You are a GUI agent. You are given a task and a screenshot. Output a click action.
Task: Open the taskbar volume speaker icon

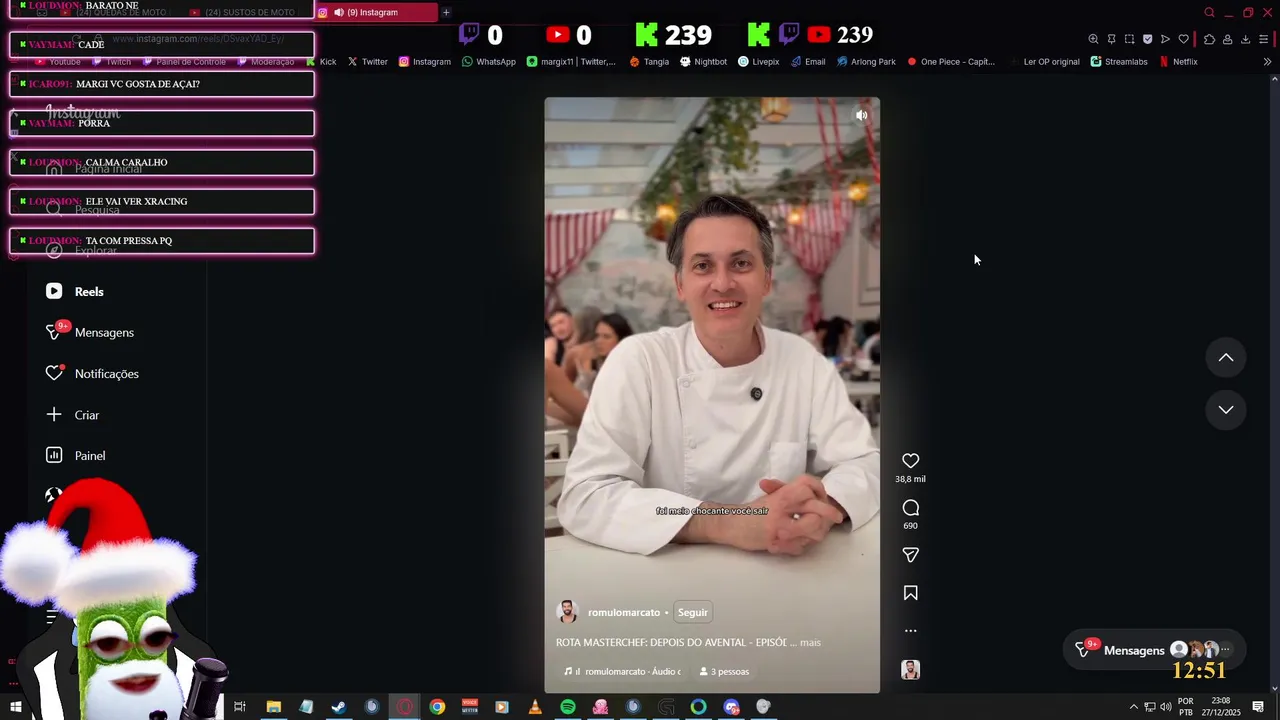click(x=1165, y=707)
